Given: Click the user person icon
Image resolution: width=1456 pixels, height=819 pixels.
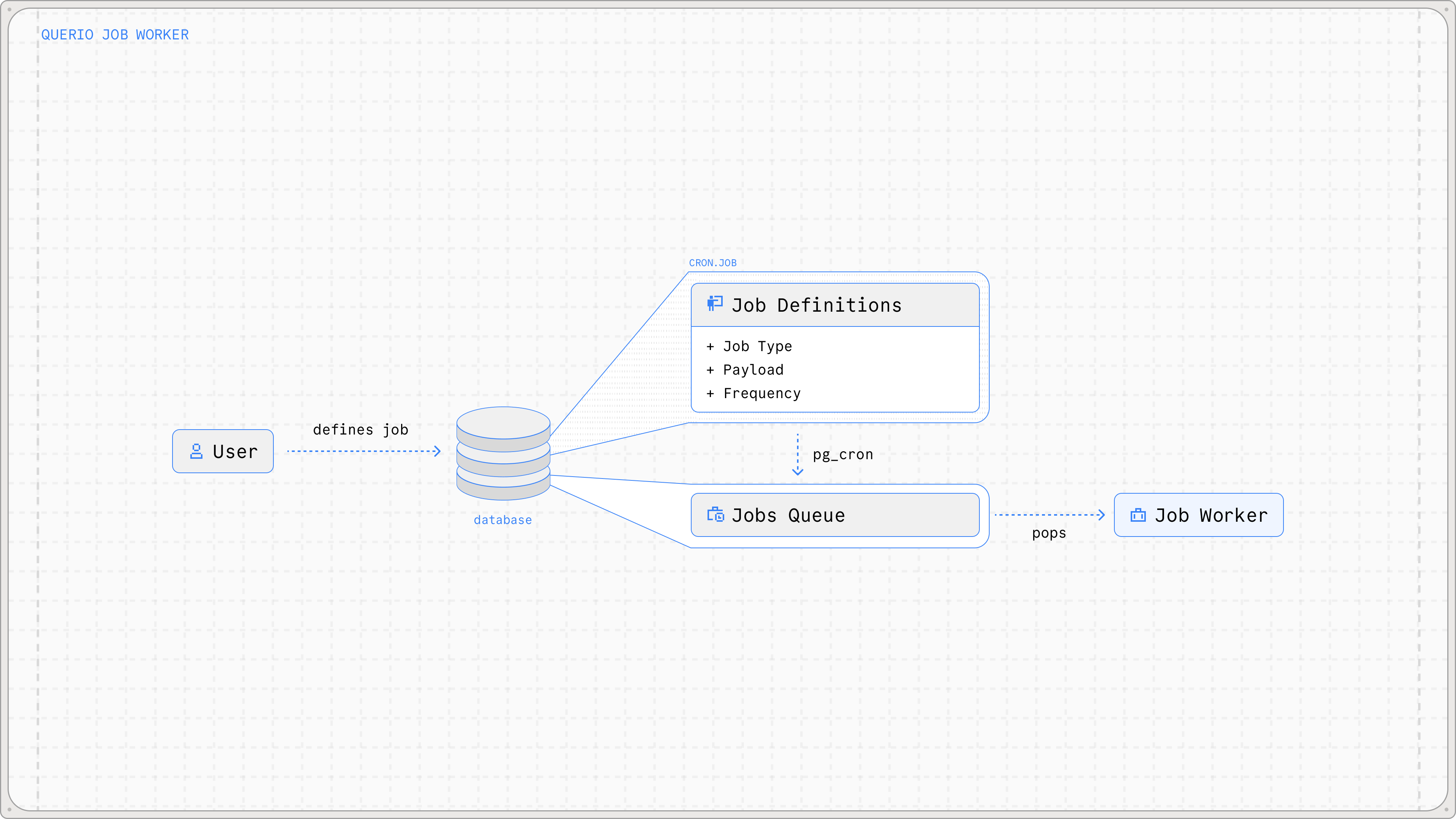Looking at the screenshot, I should (196, 451).
